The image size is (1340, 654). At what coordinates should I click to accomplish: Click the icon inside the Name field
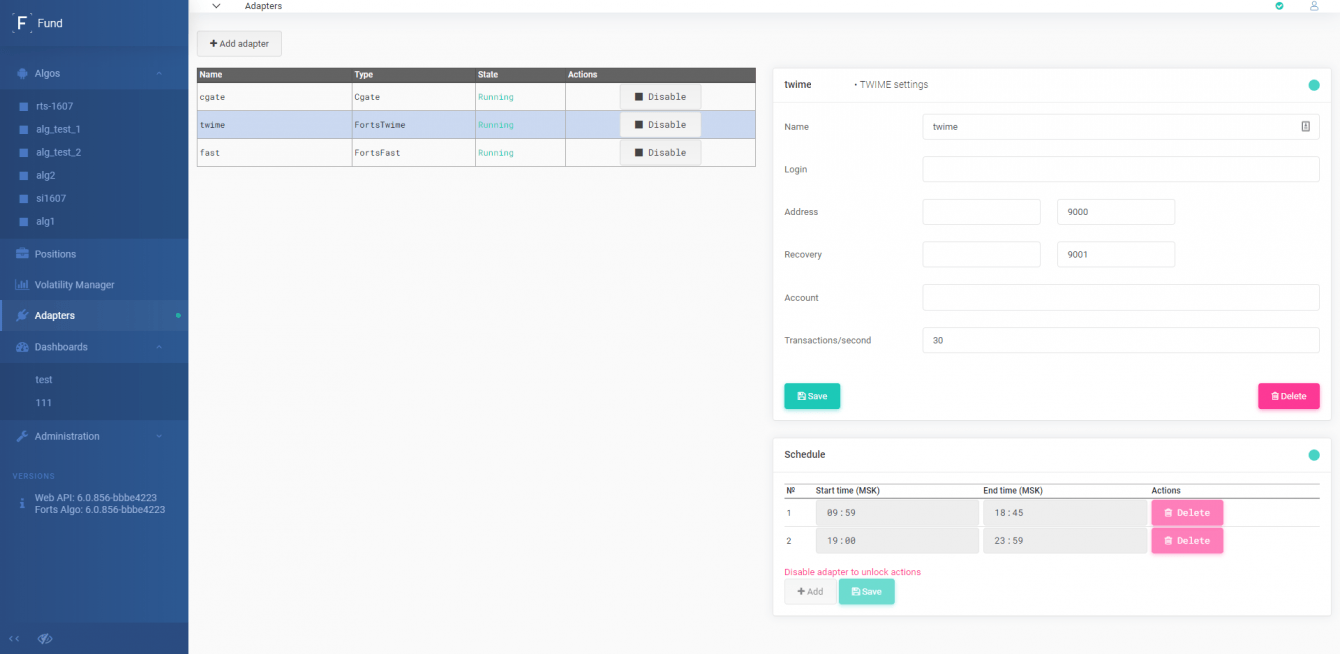[x=1305, y=127]
